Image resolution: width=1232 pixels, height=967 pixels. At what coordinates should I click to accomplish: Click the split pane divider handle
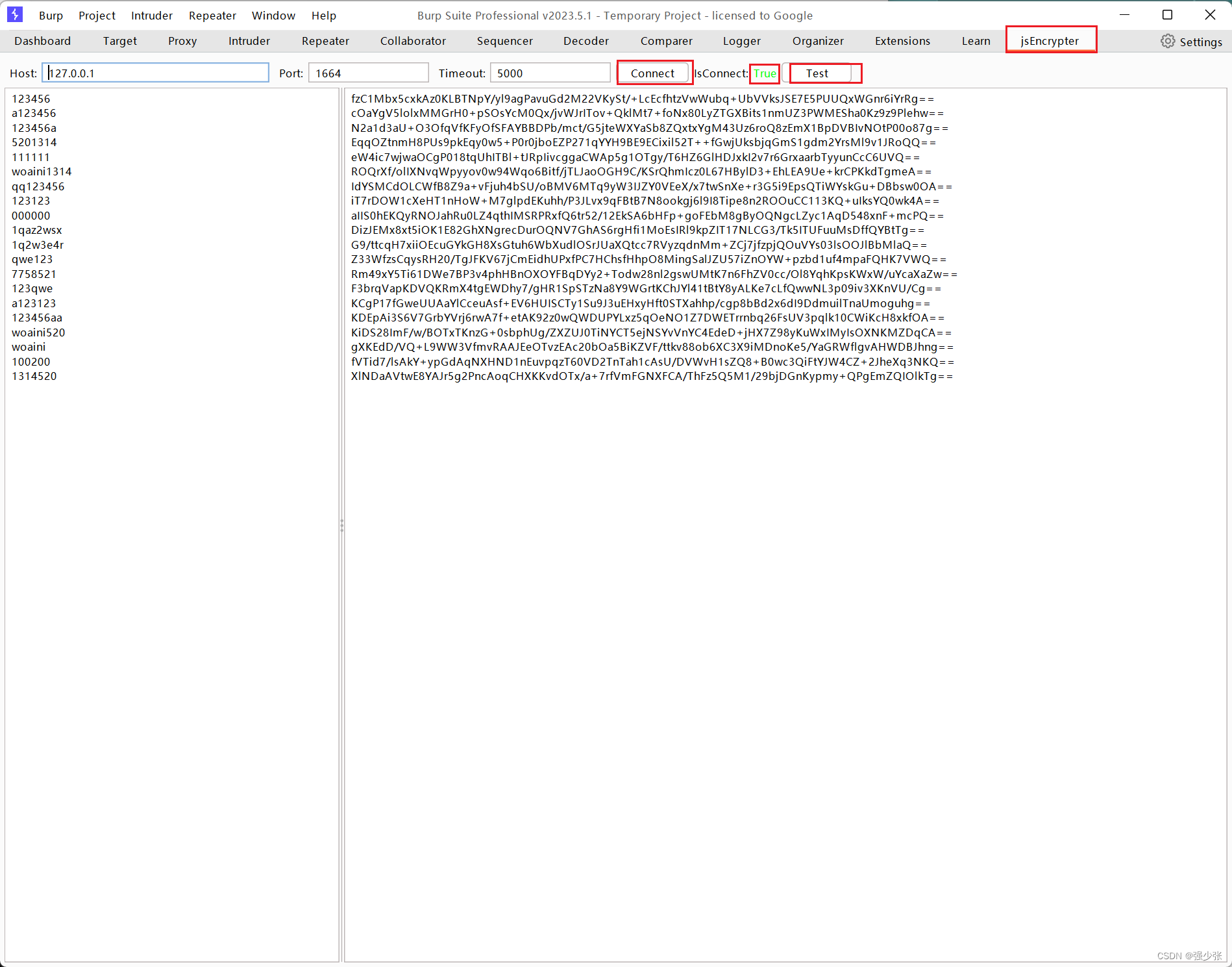point(341,525)
